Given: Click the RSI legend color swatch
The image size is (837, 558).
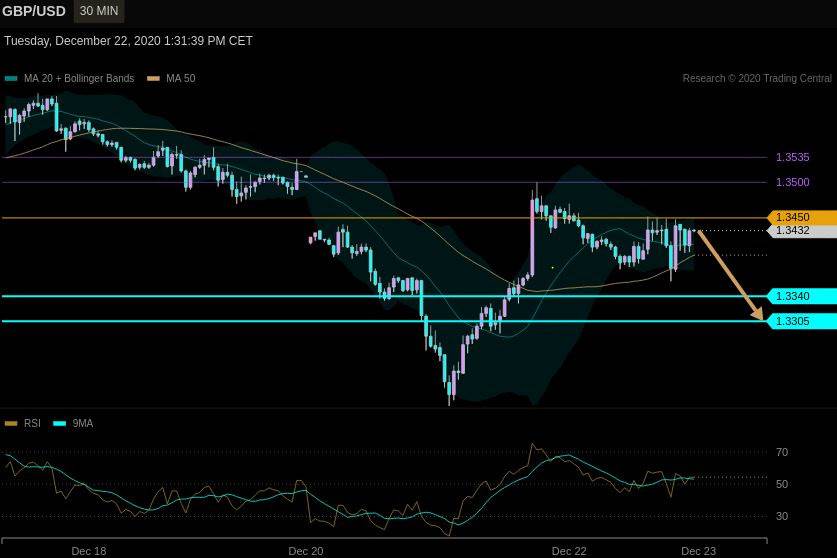Looking at the screenshot, I should [x=11, y=423].
